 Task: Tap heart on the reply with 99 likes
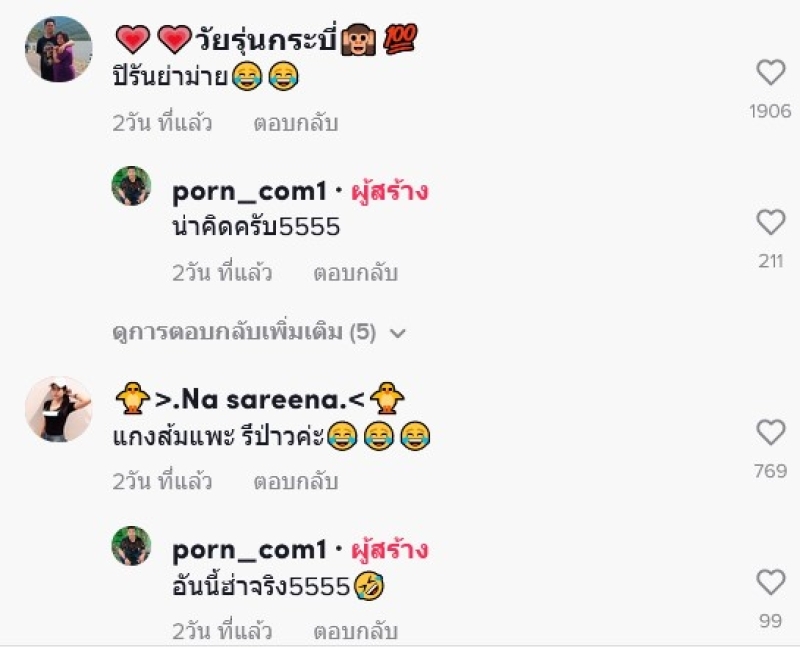[x=770, y=582]
